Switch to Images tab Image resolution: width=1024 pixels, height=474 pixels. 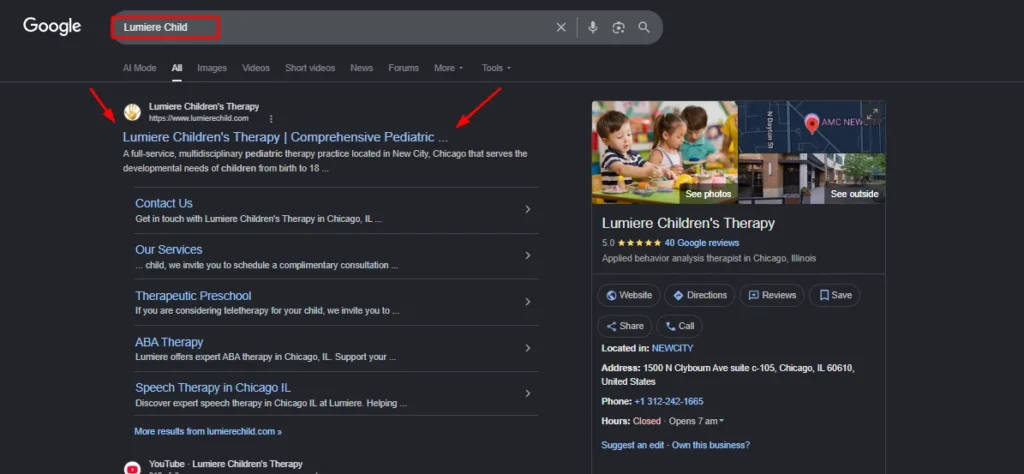(x=212, y=68)
